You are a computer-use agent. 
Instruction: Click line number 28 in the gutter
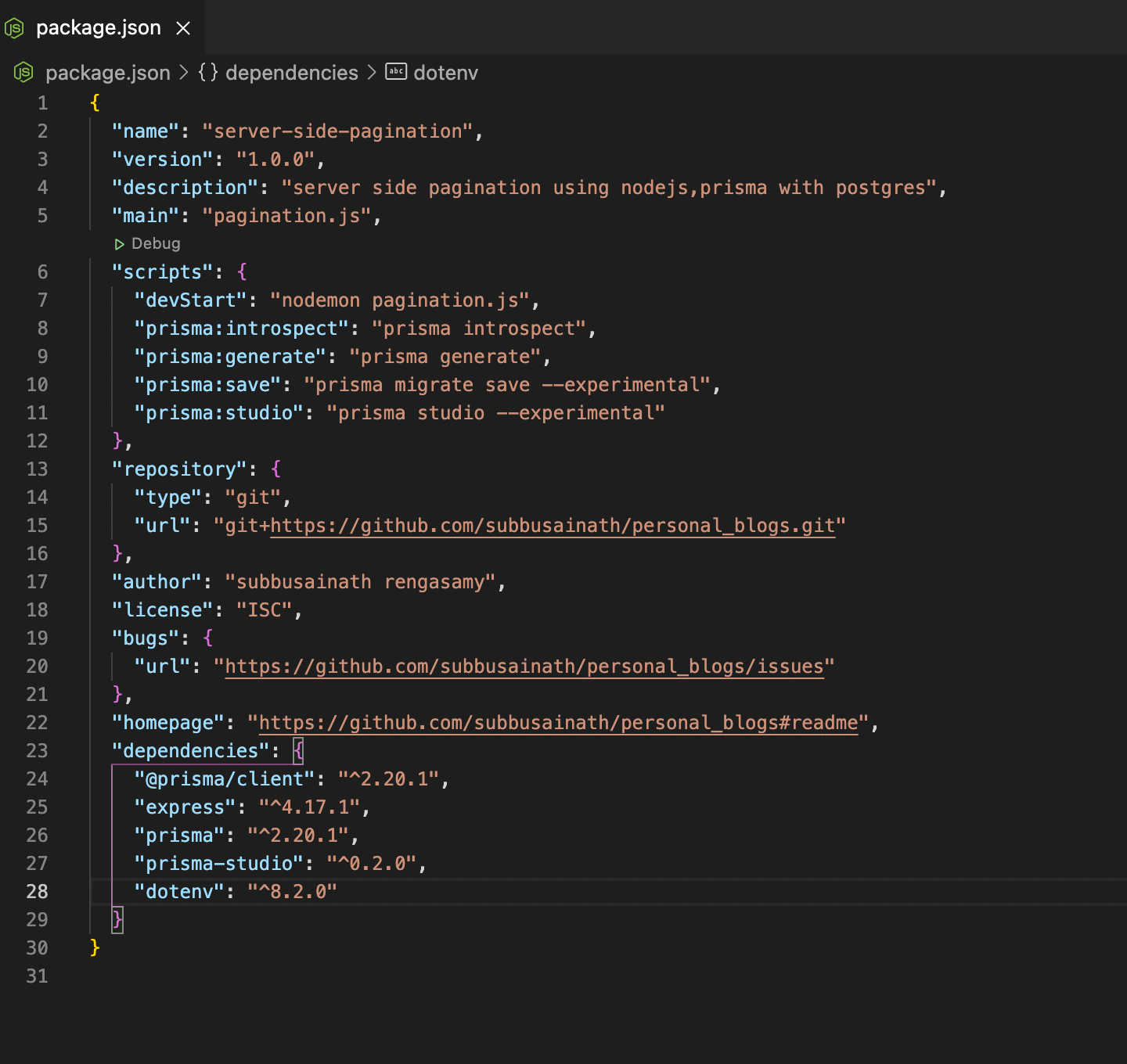coord(37,891)
